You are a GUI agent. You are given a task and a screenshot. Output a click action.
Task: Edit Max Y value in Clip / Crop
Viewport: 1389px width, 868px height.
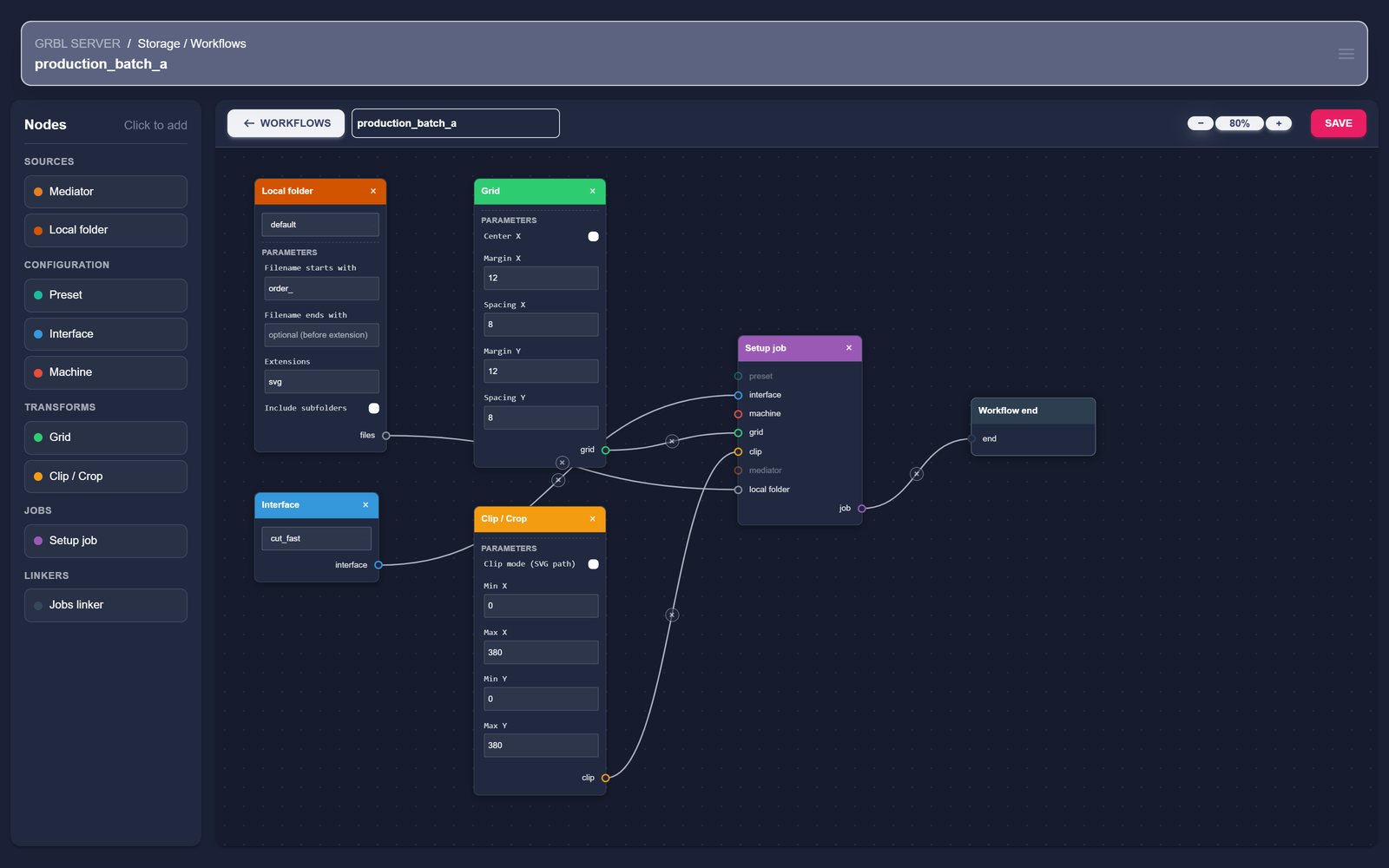click(541, 746)
